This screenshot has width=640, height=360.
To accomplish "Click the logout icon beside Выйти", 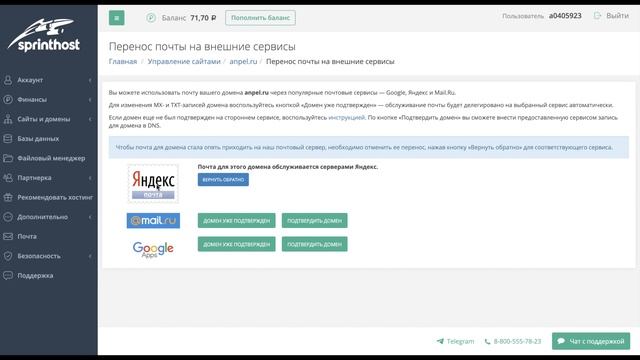I will pyautogui.click(x=598, y=16).
